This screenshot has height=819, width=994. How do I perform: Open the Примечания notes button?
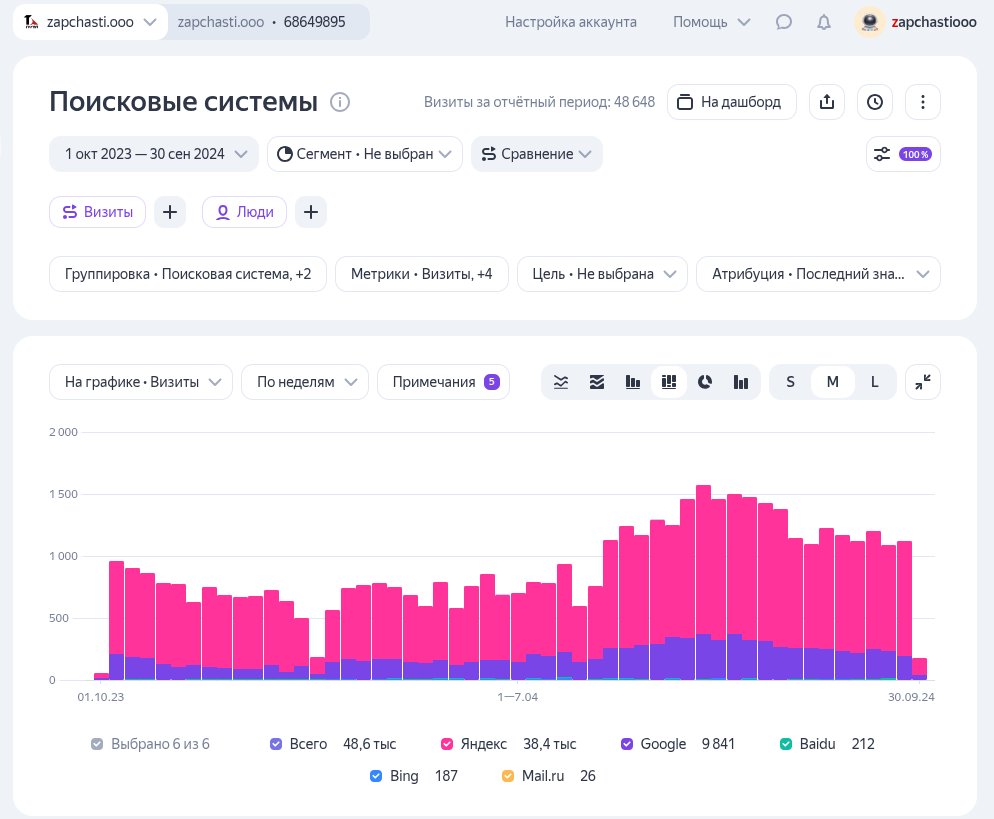click(443, 382)
